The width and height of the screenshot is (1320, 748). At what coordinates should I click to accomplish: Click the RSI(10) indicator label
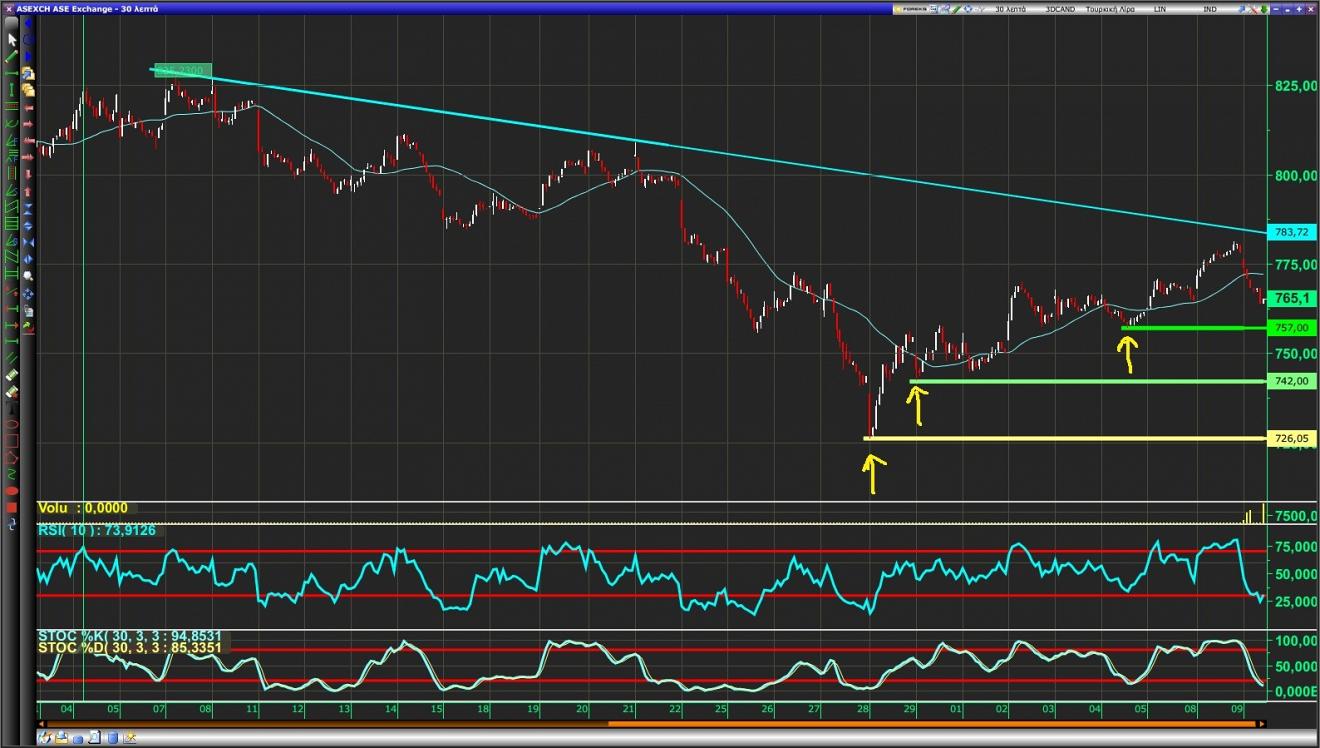(x=97, y=530)
